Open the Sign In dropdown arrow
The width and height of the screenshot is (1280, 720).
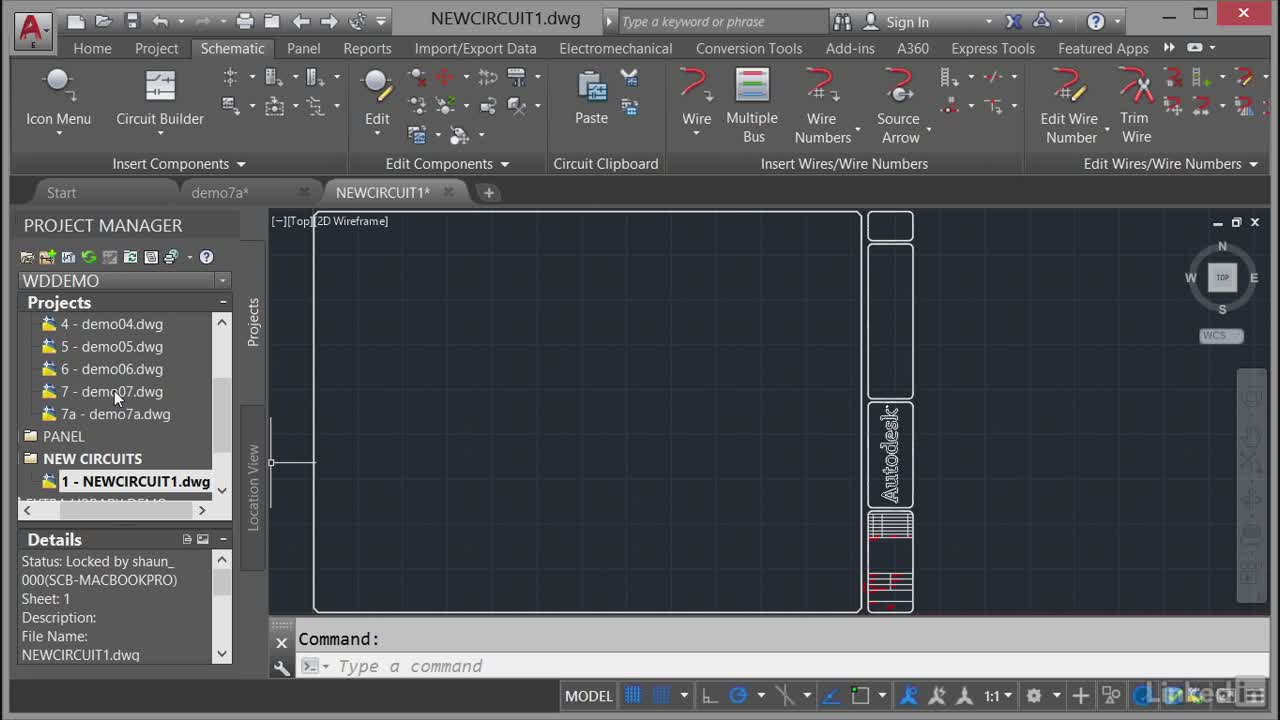pos(989,22)
